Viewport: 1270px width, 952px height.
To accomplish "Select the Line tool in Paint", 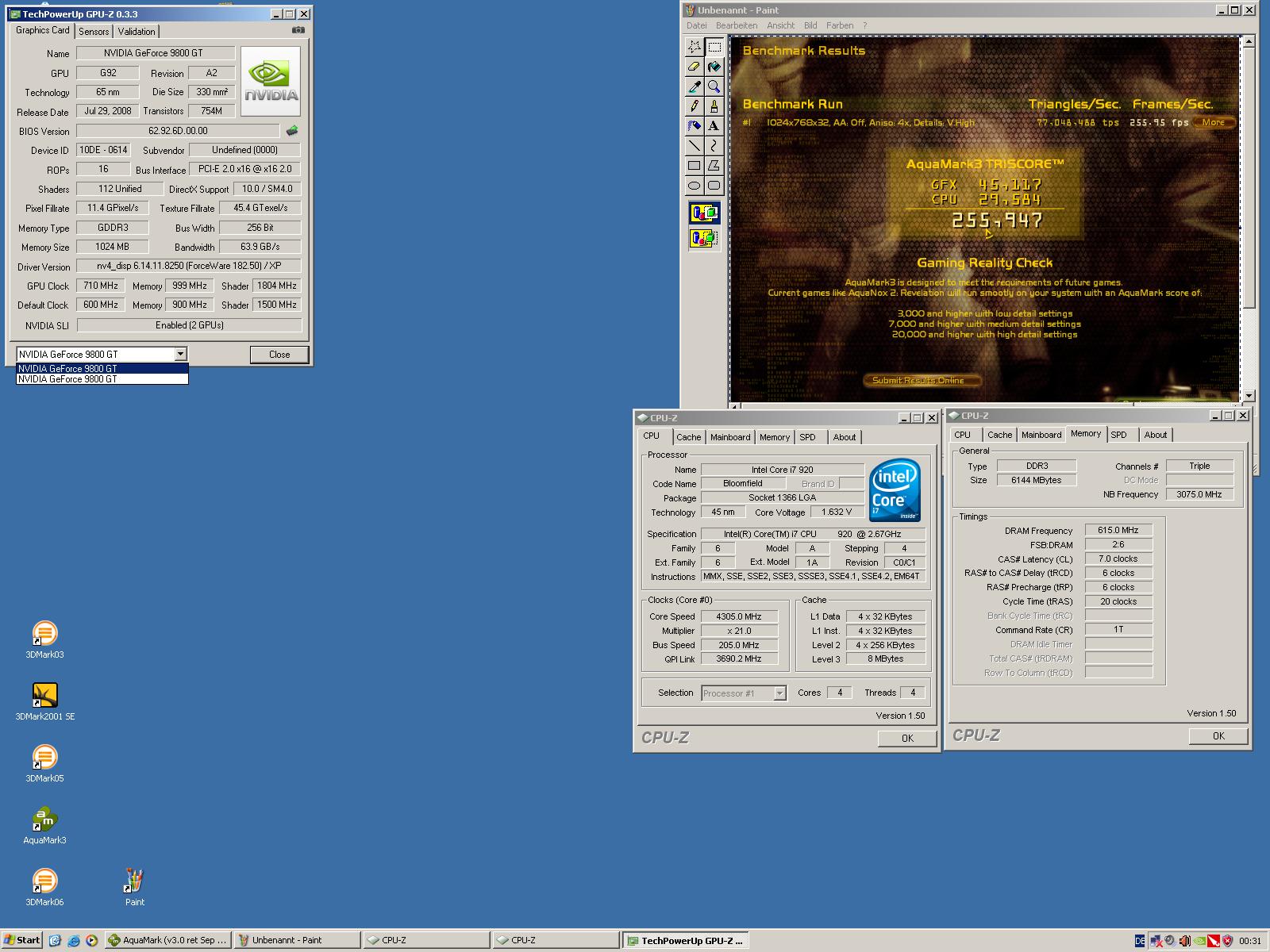I will pos(695,146).
